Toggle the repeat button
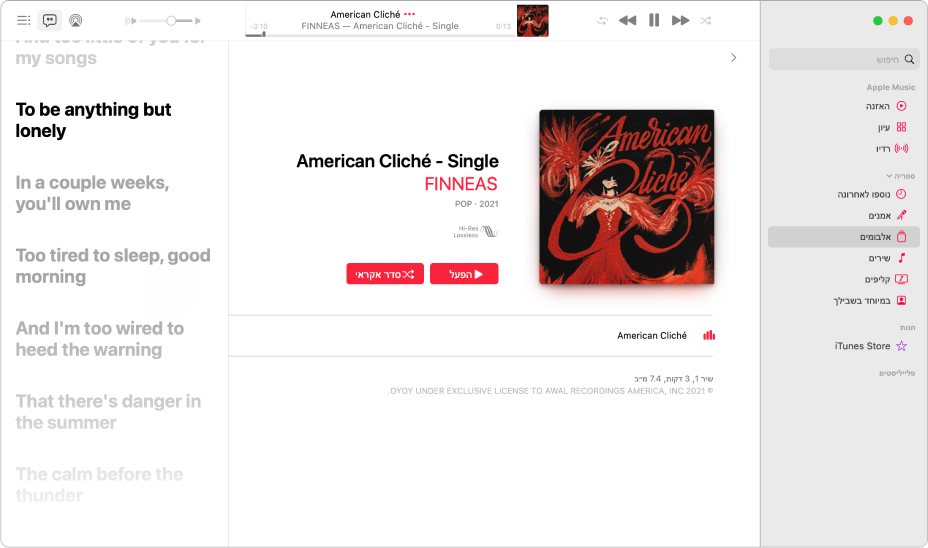This screenshot has width=928, height=548. (x=602, y=21)
